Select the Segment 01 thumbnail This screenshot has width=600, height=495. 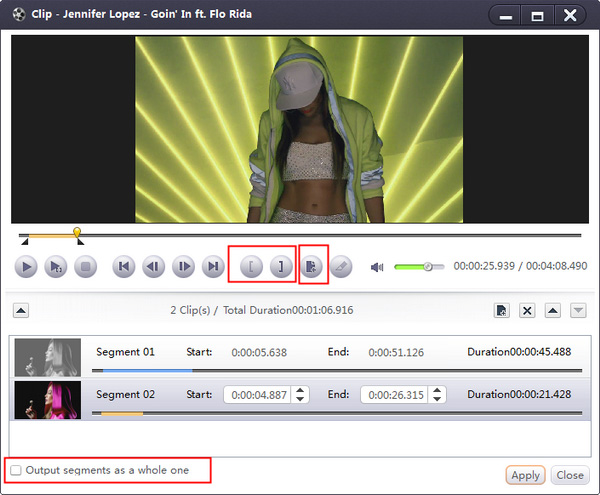click(48, 355)
